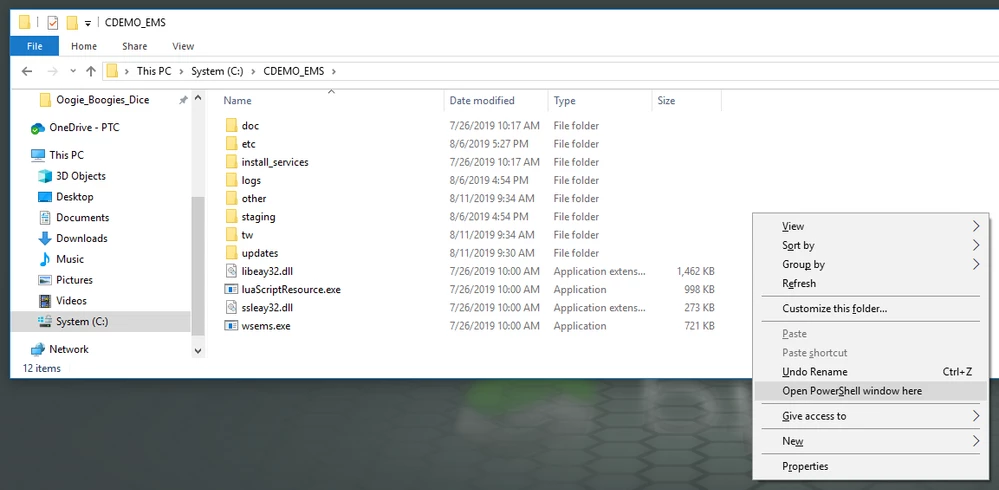
Task: Open the doc folder icon
Action: [x=231, y=126]
